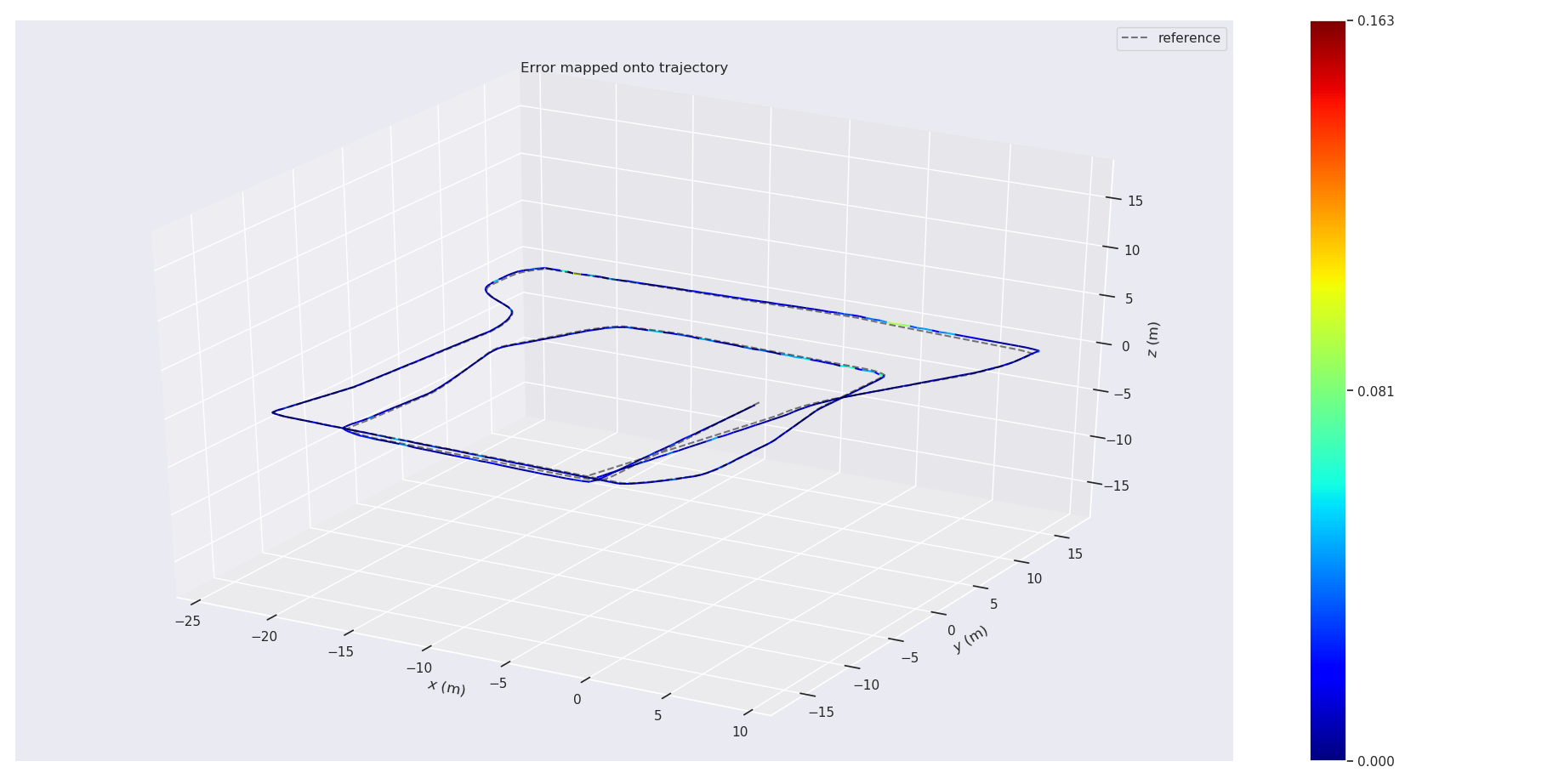
Task: Click the 5 tick on x axis
Action: point(658,716)
